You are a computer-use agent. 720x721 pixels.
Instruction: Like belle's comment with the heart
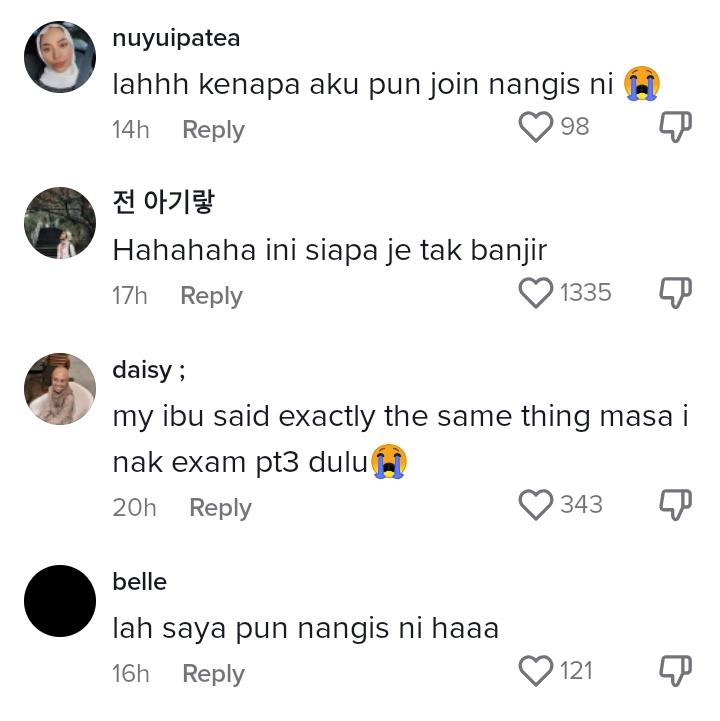pos(536,671)
